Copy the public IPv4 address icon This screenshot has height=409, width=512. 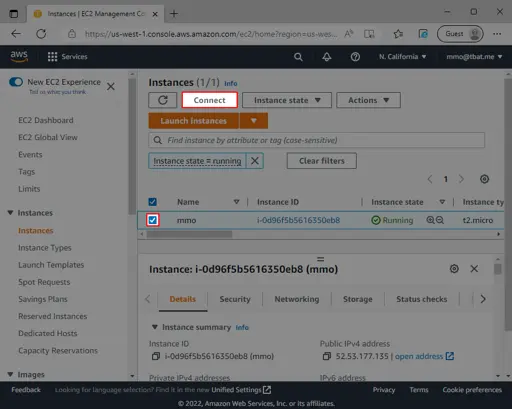tap(327, 356)
